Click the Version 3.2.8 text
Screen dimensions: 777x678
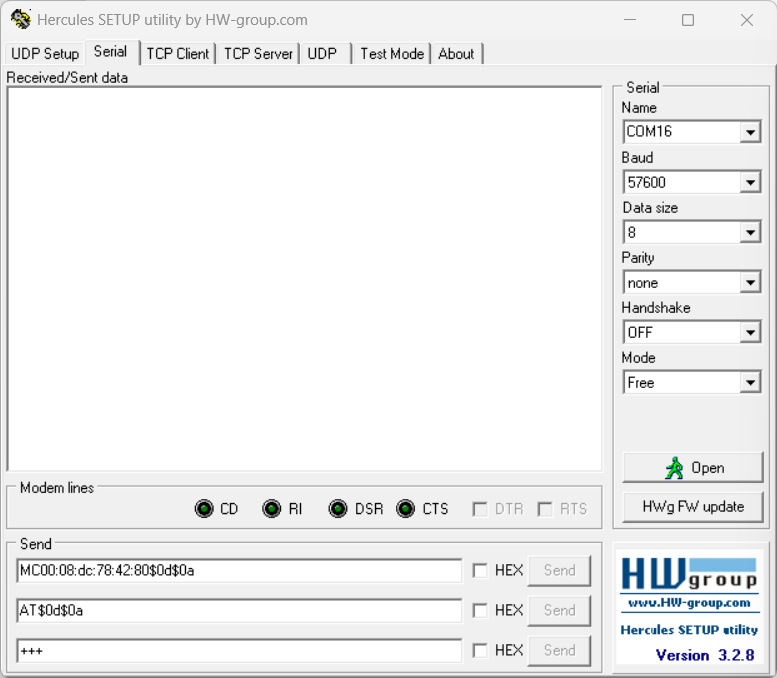coord(705,655)
